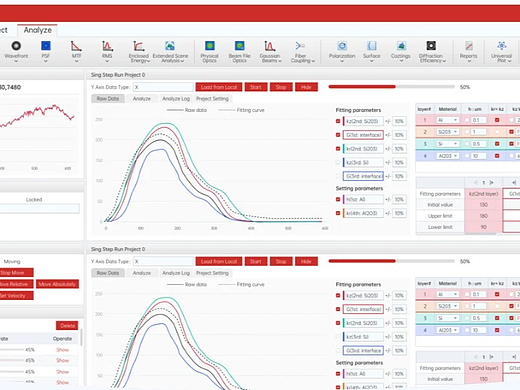Open the Universal Plot tool
The image size is (520, 390).
point(501,51)
